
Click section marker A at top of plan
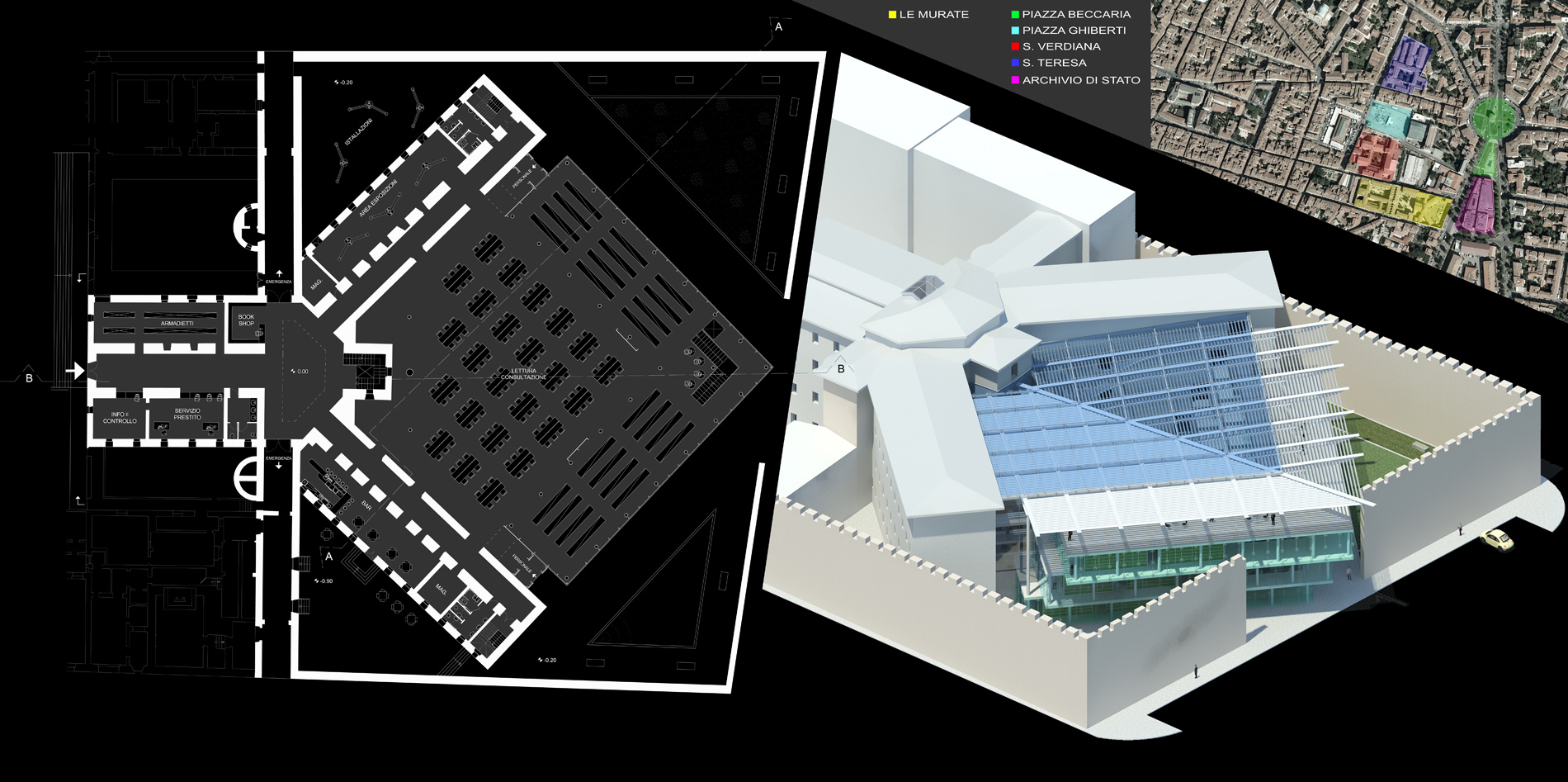click(x=778, y=27)
